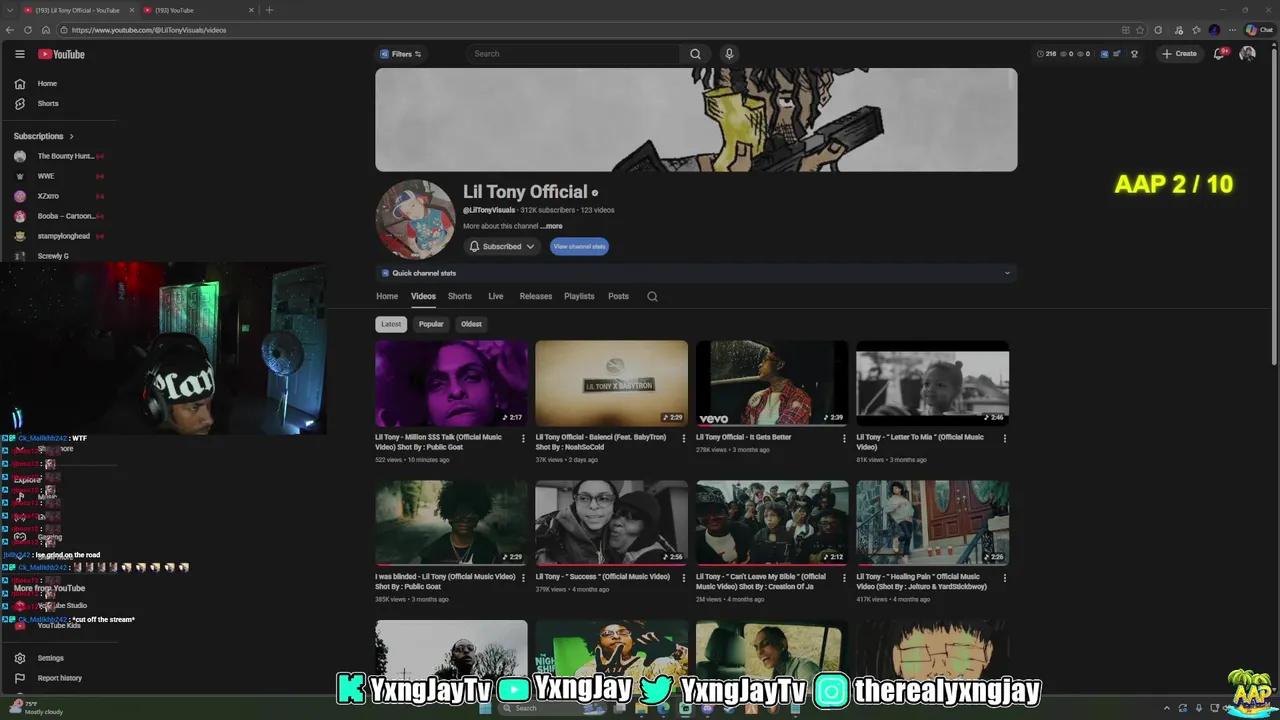Open browser settings and more ellipsis
This screenshot has width=1280, height=720.
1232,30
